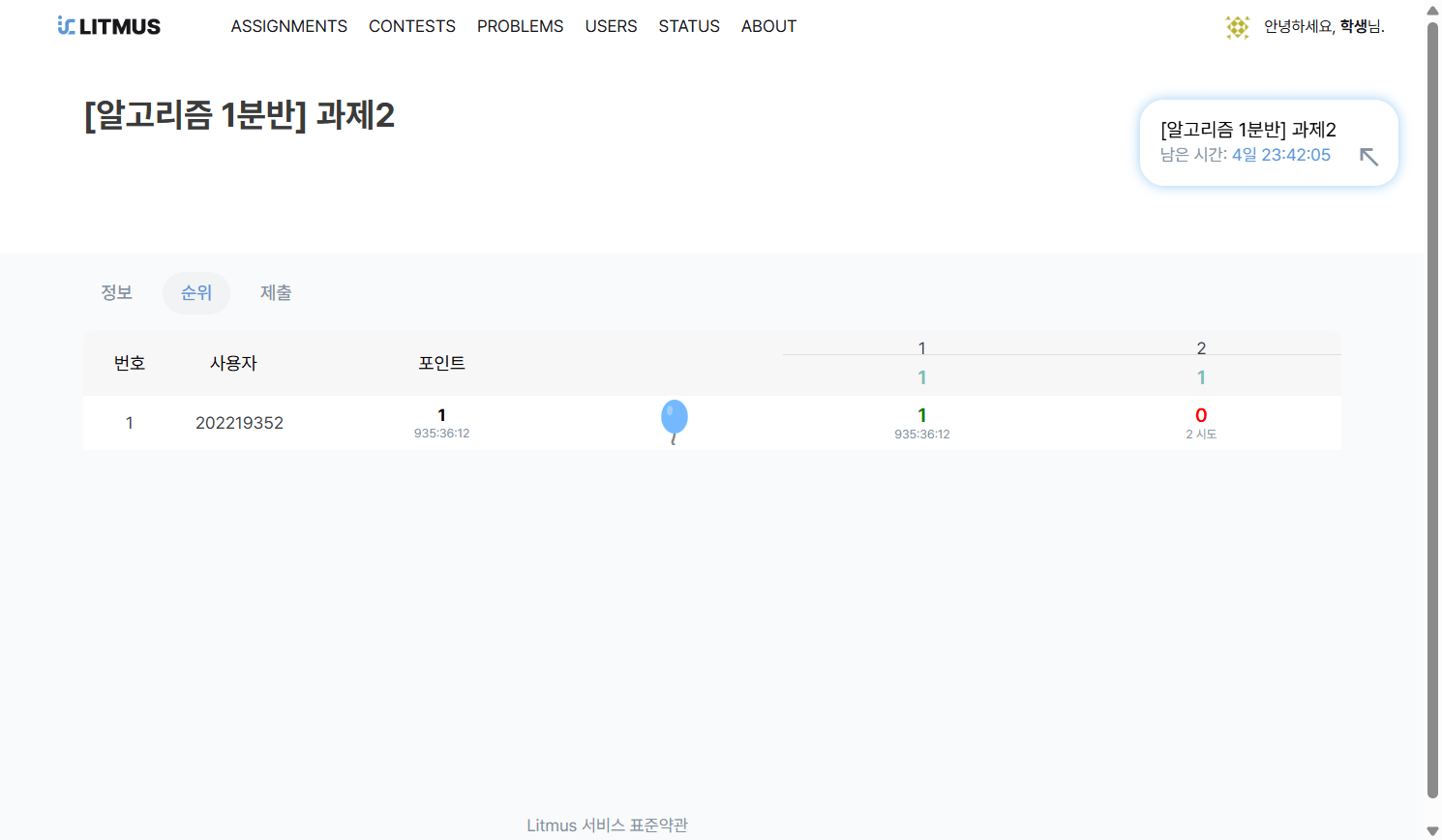1442x840 pixels.
Task: Click the 안녕하세요, 학생님 greeting
Action: tap(1323, 27)
